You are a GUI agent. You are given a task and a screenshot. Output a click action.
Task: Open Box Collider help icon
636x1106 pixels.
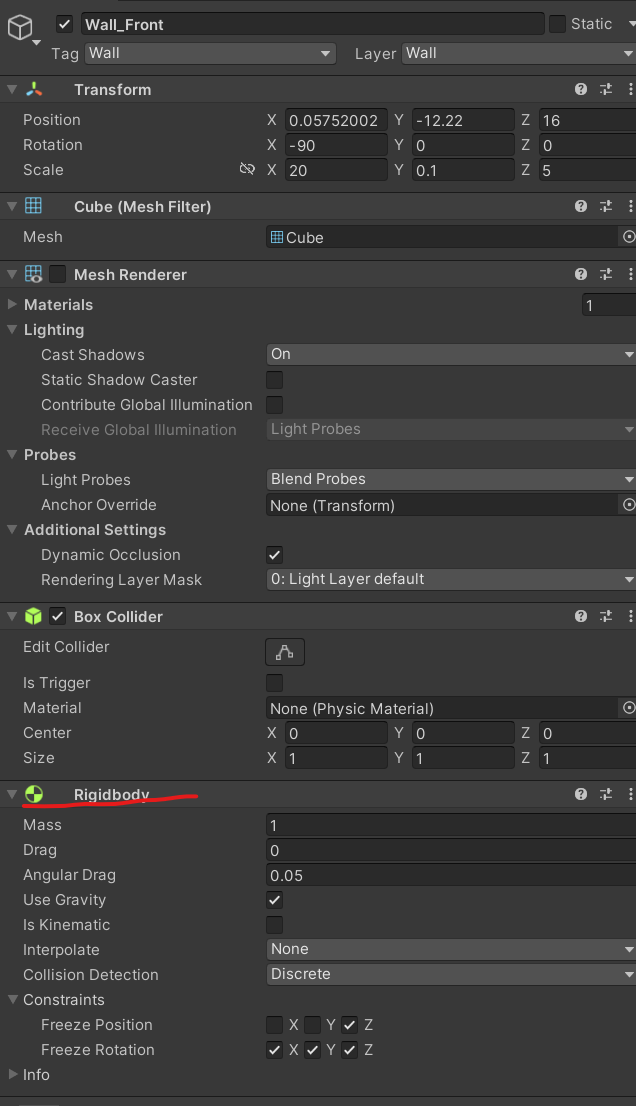click(x=581, y=617)
